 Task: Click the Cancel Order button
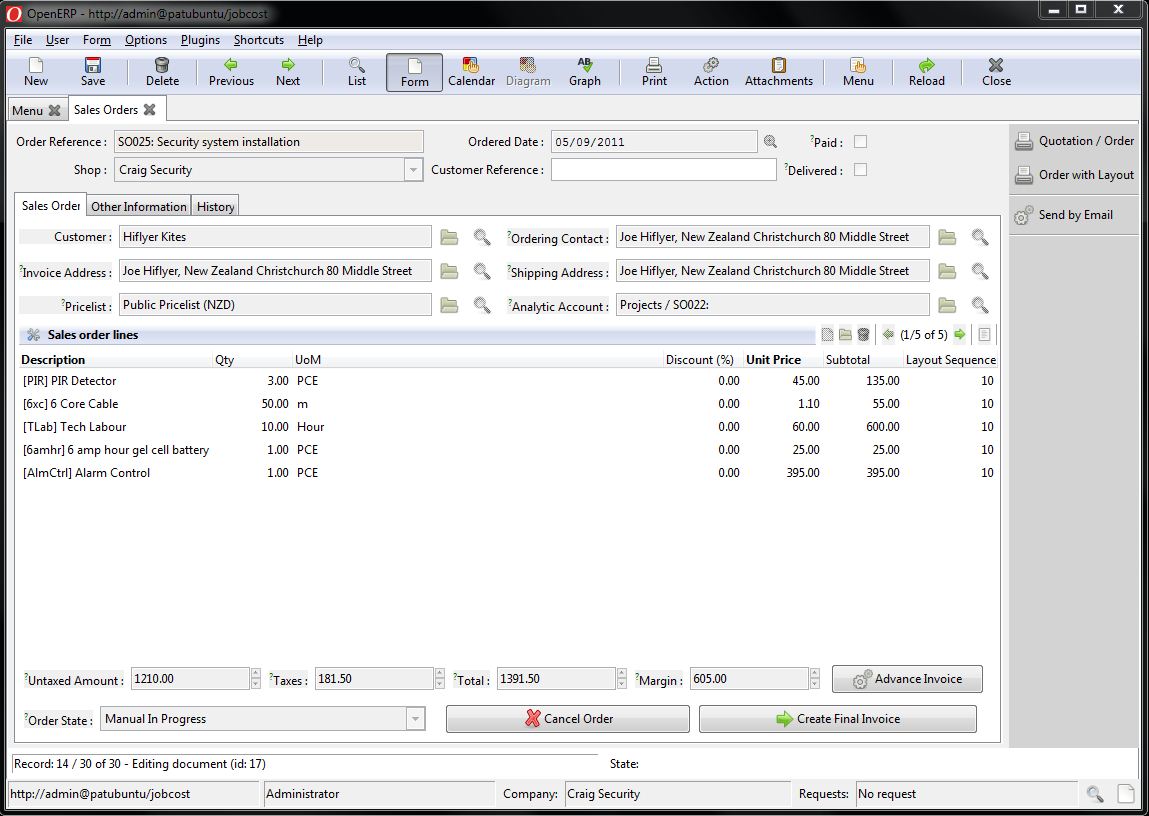(x=567, y=719)
